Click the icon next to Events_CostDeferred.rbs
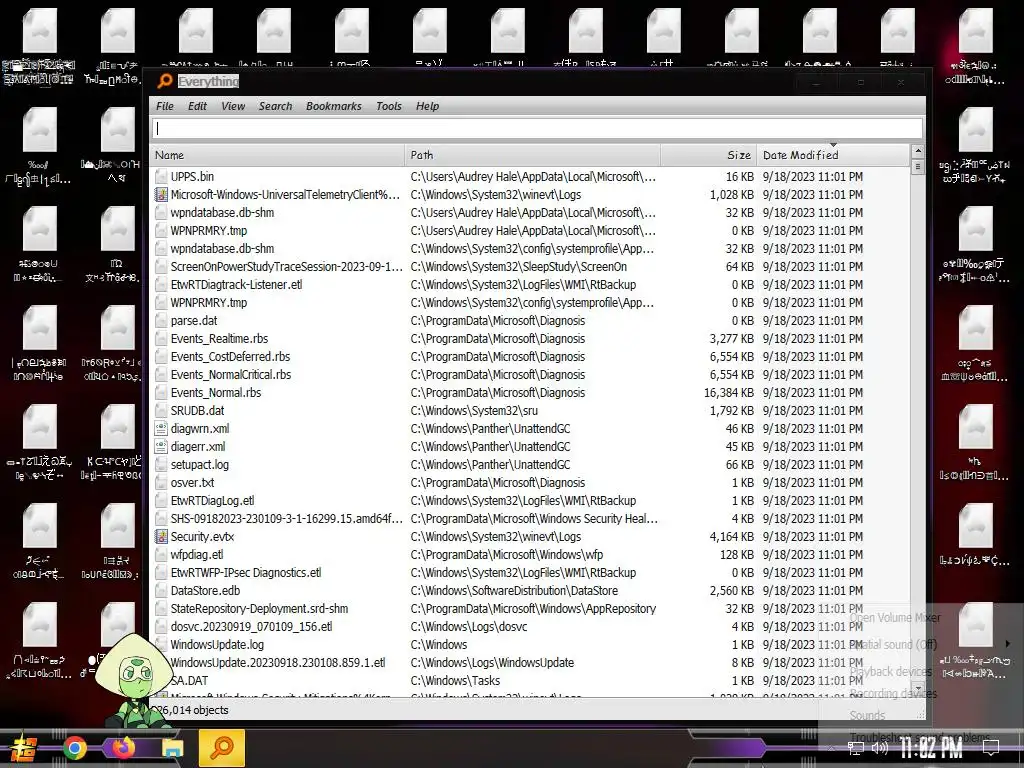Image resolution: width=1024 pixels, height=768 pixels. pos(161,357)
